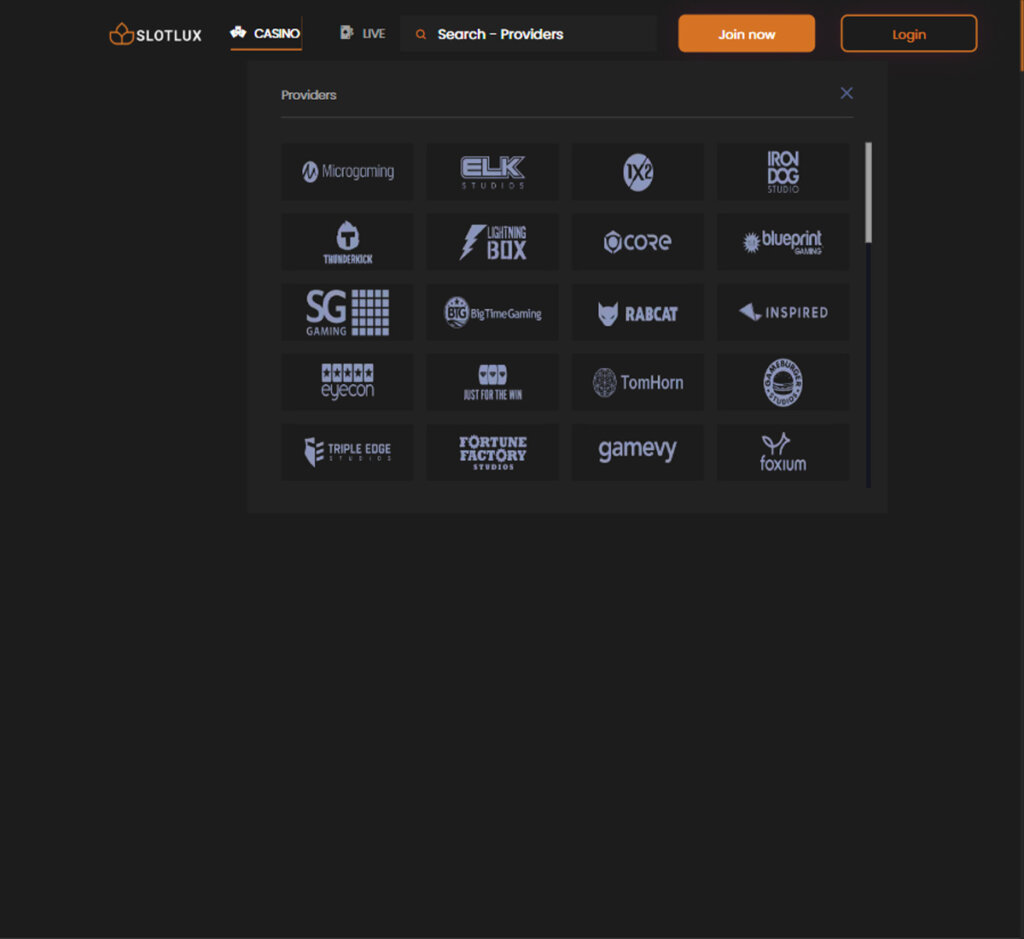Screen dimensions: 1024x939
Task: Close the Providers panel
Action: coord(846,93)
